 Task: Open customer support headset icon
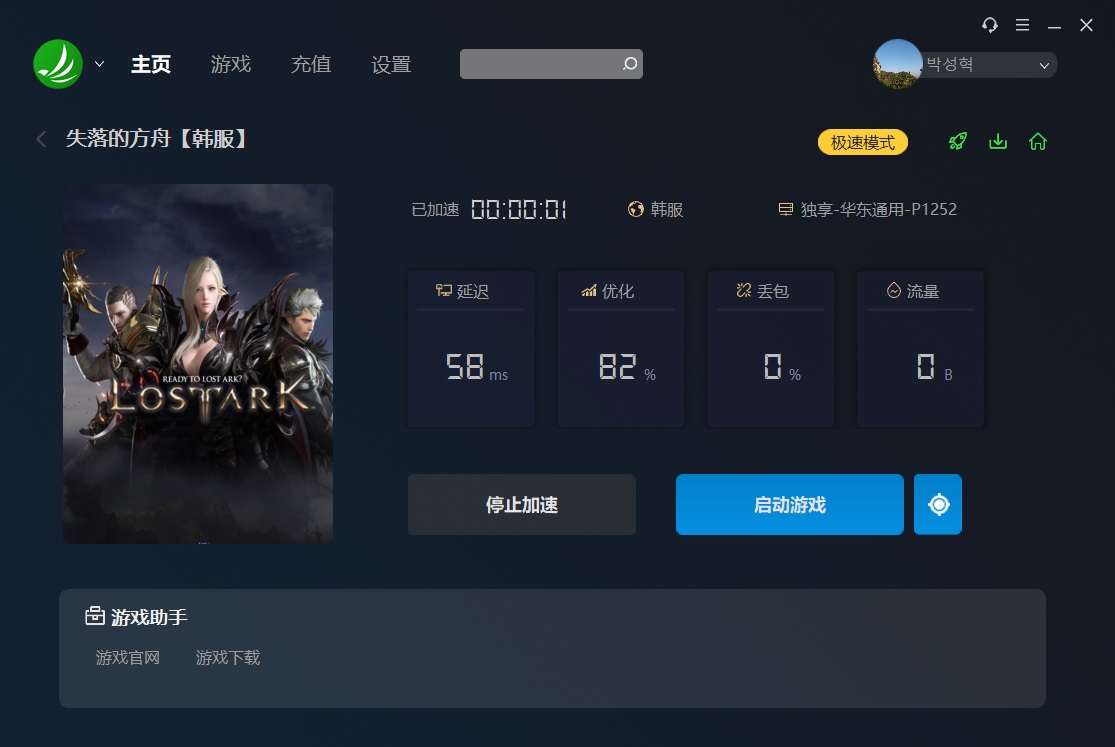[x=990, y=25]
